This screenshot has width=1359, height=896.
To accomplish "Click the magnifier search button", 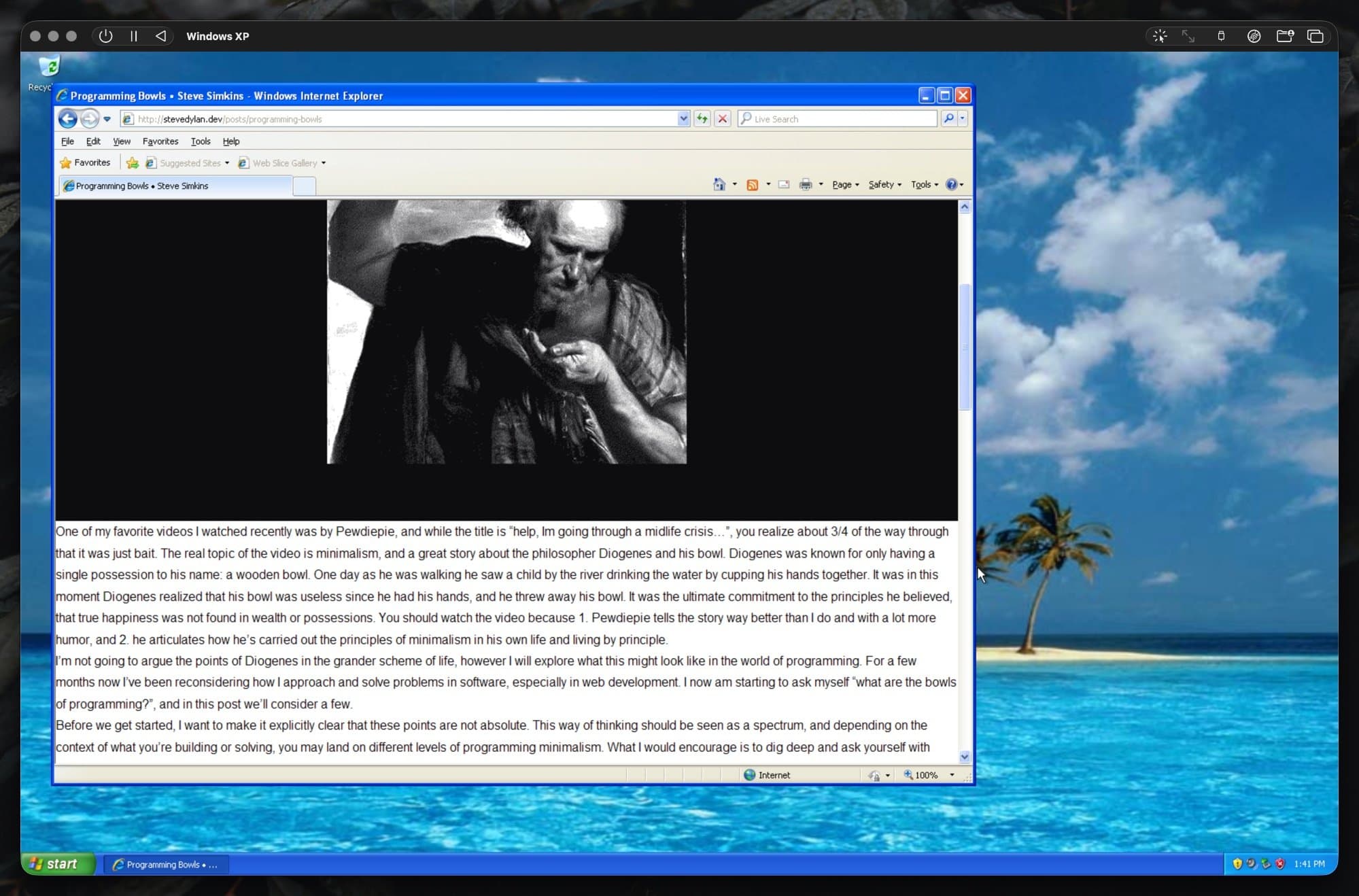I will pyautogui.click(x=949, y=119).
